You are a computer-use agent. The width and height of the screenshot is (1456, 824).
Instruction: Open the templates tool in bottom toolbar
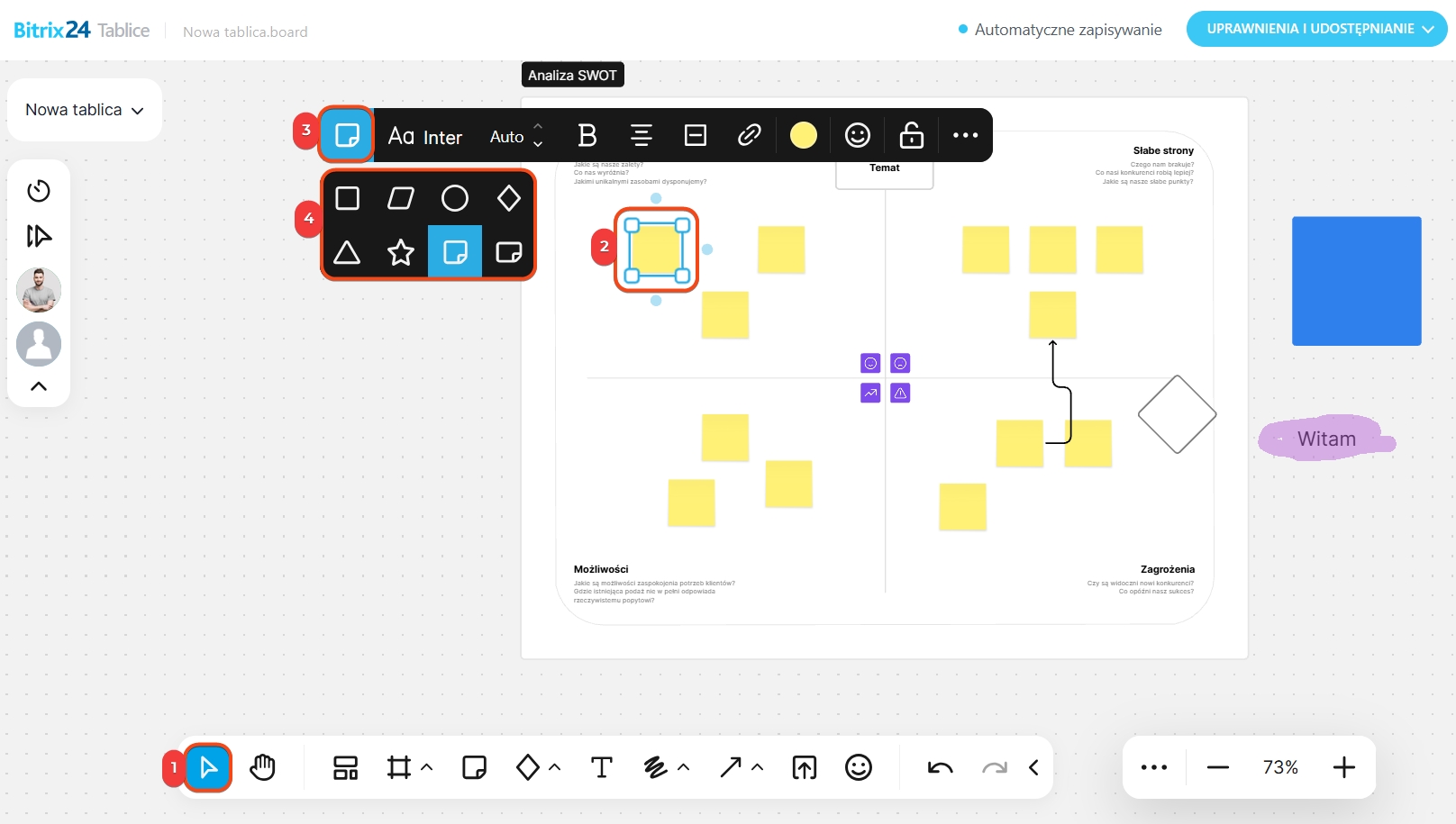pyautogui.click(x=345, y=767)
